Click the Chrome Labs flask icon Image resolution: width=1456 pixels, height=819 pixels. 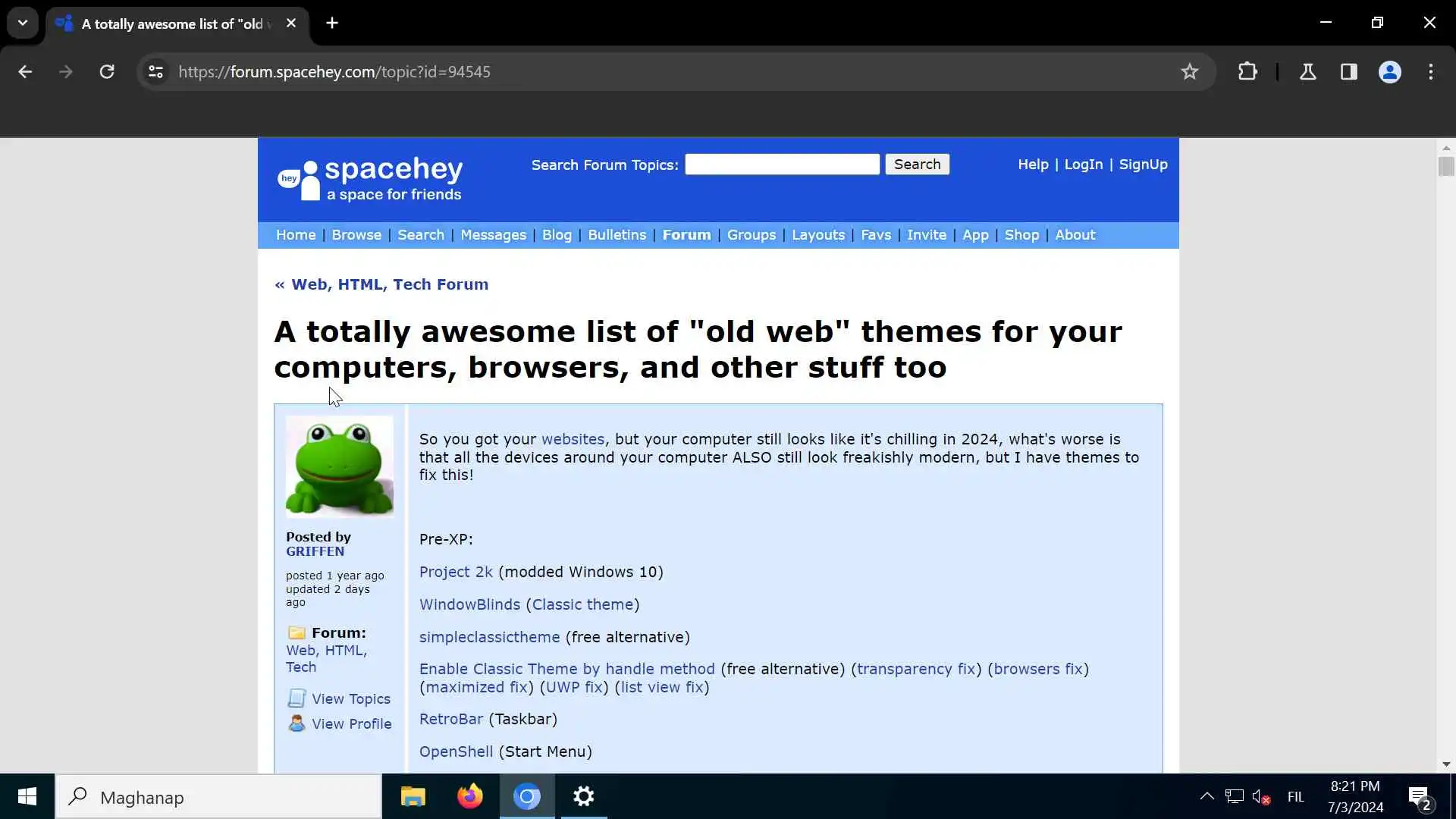1307,71
